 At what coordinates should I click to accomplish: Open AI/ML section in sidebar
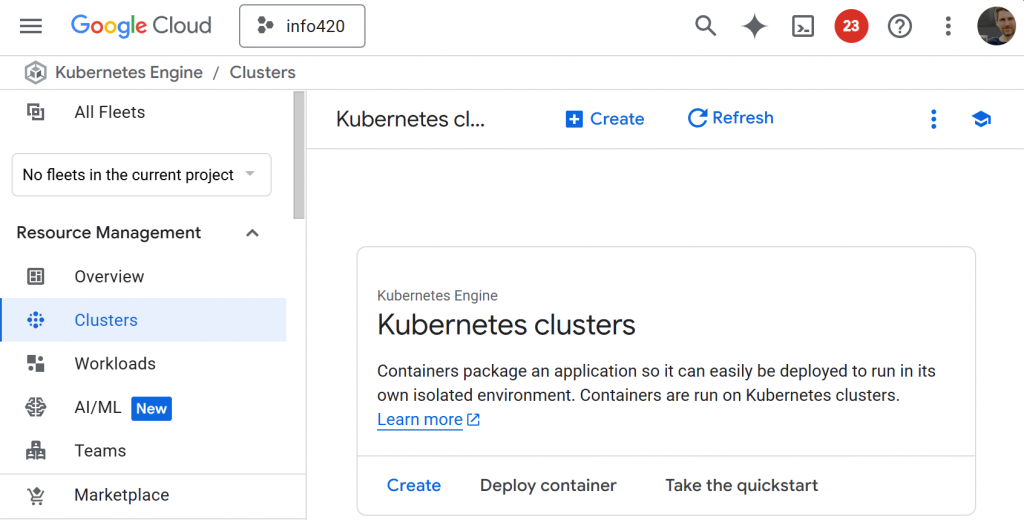tap(98, 408)
